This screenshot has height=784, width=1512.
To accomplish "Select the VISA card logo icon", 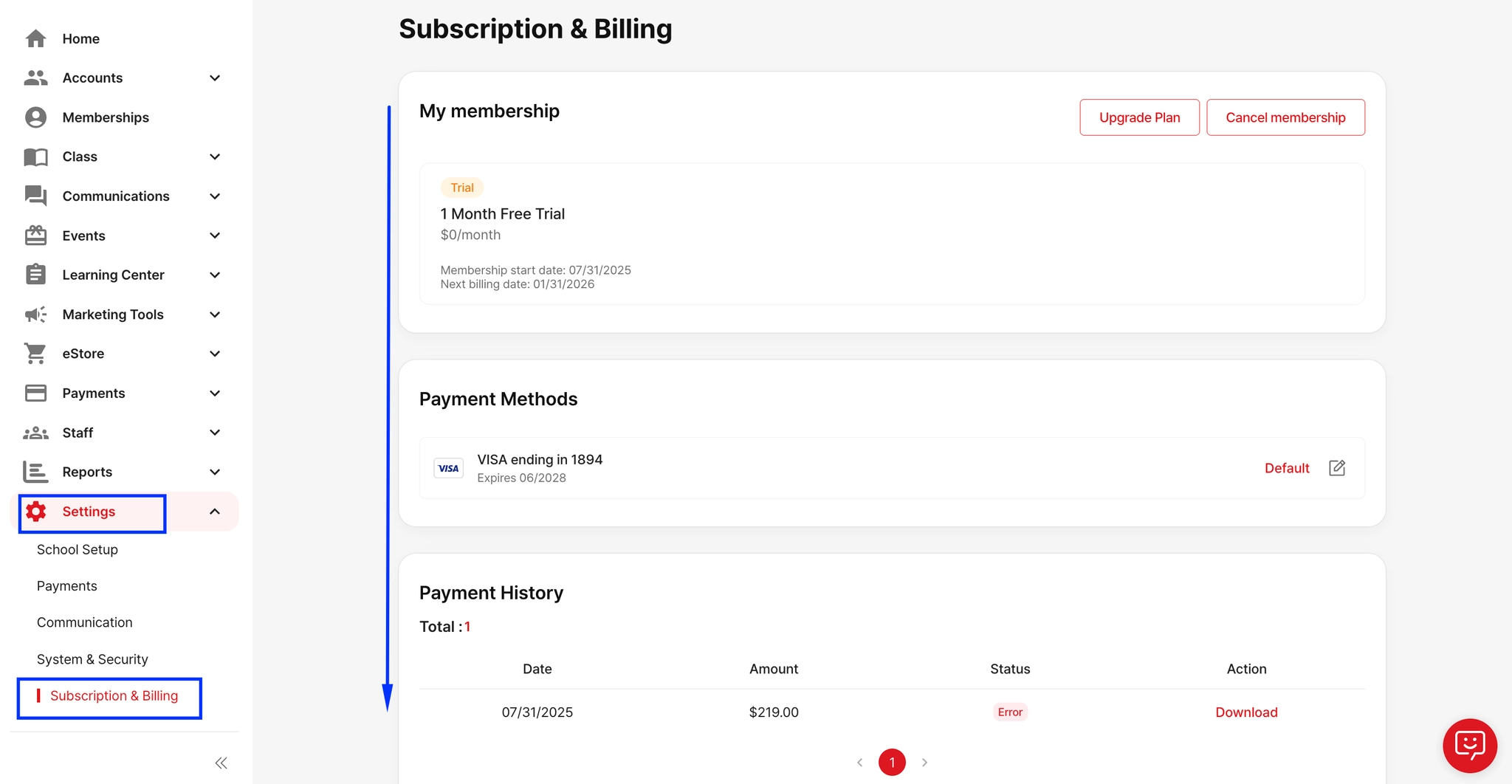I will coord(448,467).
